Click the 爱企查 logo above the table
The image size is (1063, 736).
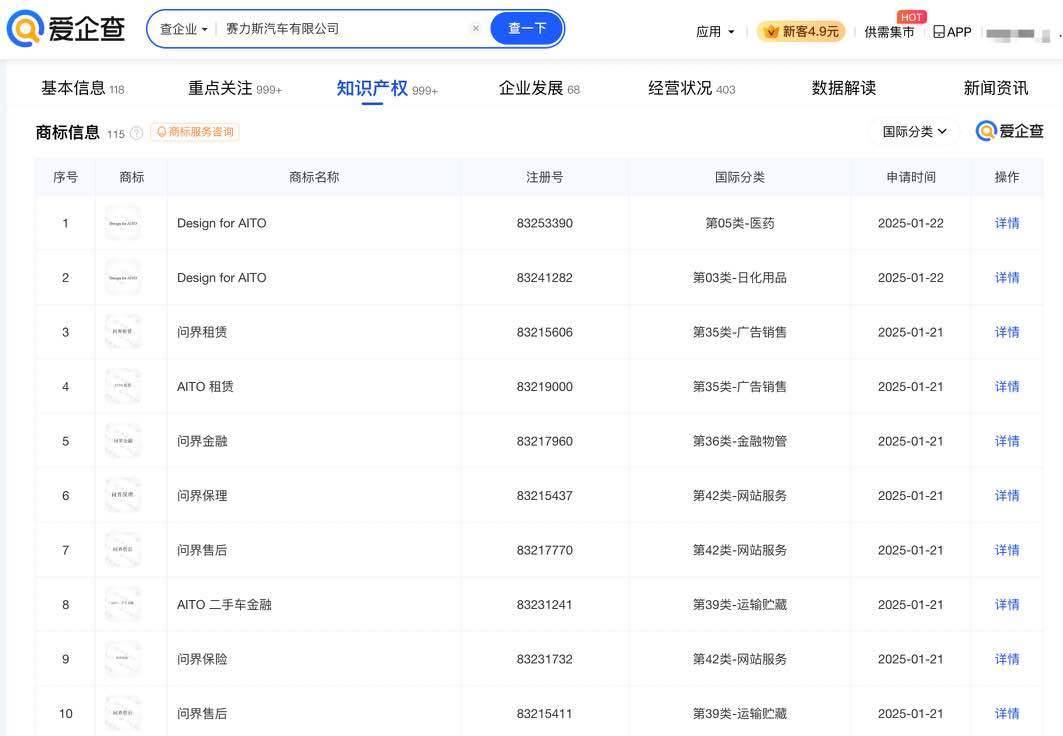pyautogui.click(x=1009, y=131)
